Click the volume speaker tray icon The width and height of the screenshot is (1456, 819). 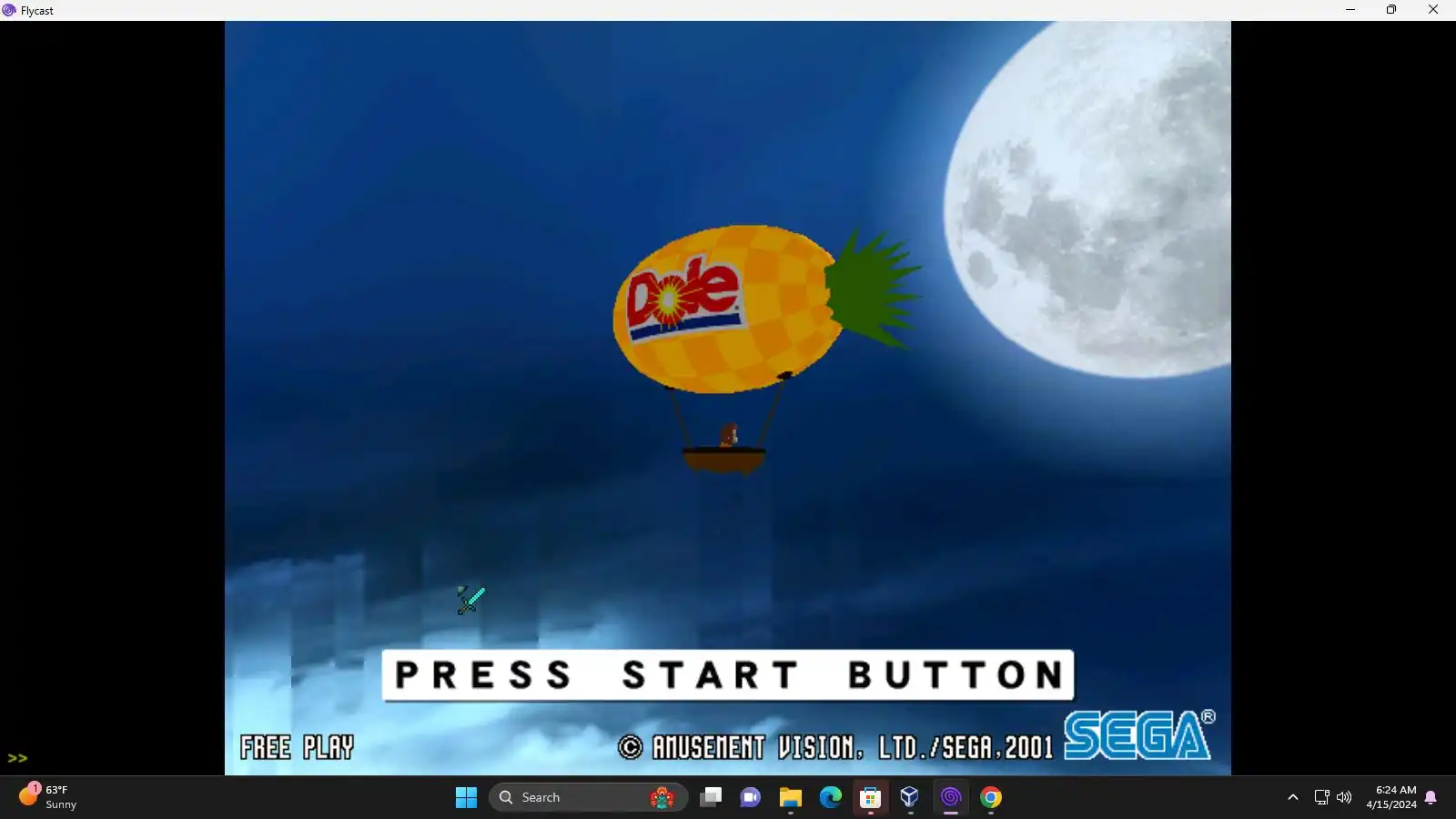(1344, 797)
